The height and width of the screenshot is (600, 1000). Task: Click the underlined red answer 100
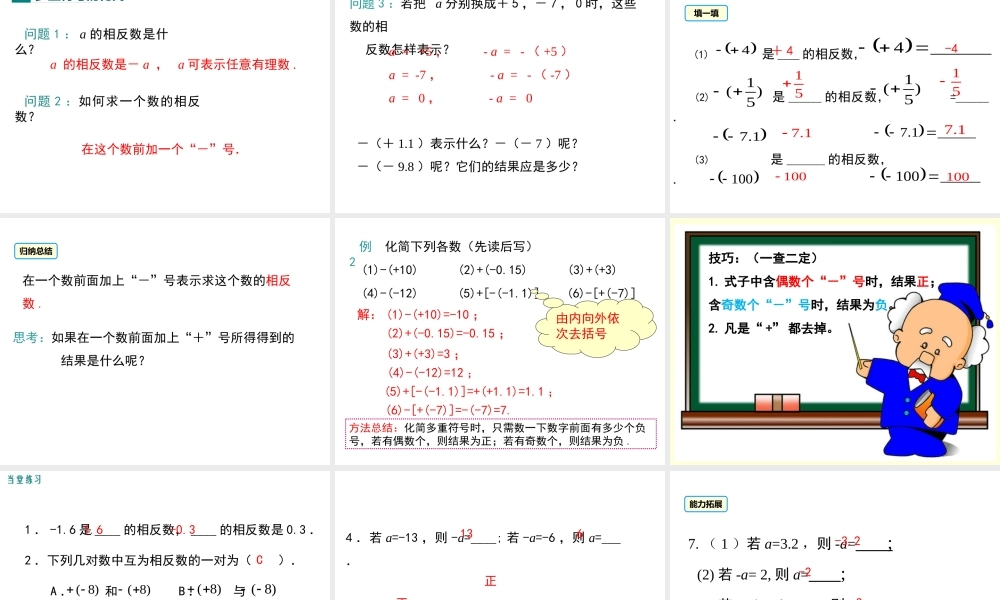(x=958, y=177)
